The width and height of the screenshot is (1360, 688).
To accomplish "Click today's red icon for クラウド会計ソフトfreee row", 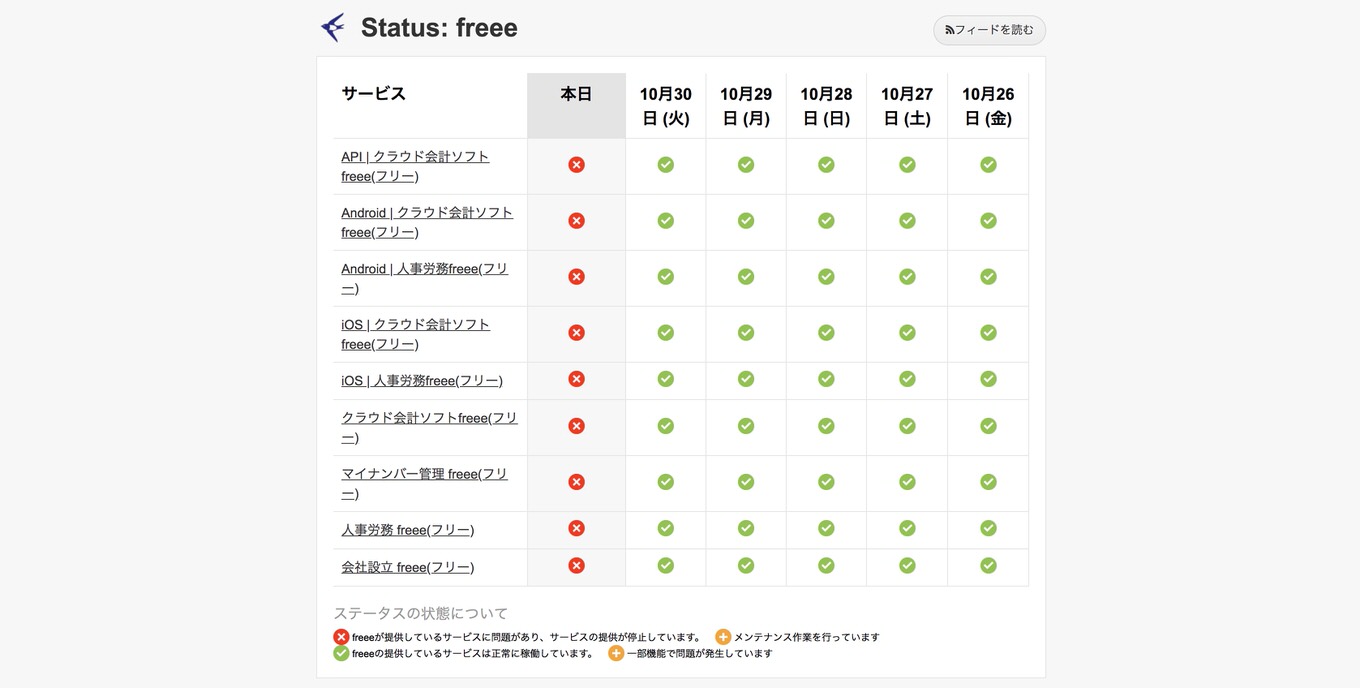I will tap(576, 426).
